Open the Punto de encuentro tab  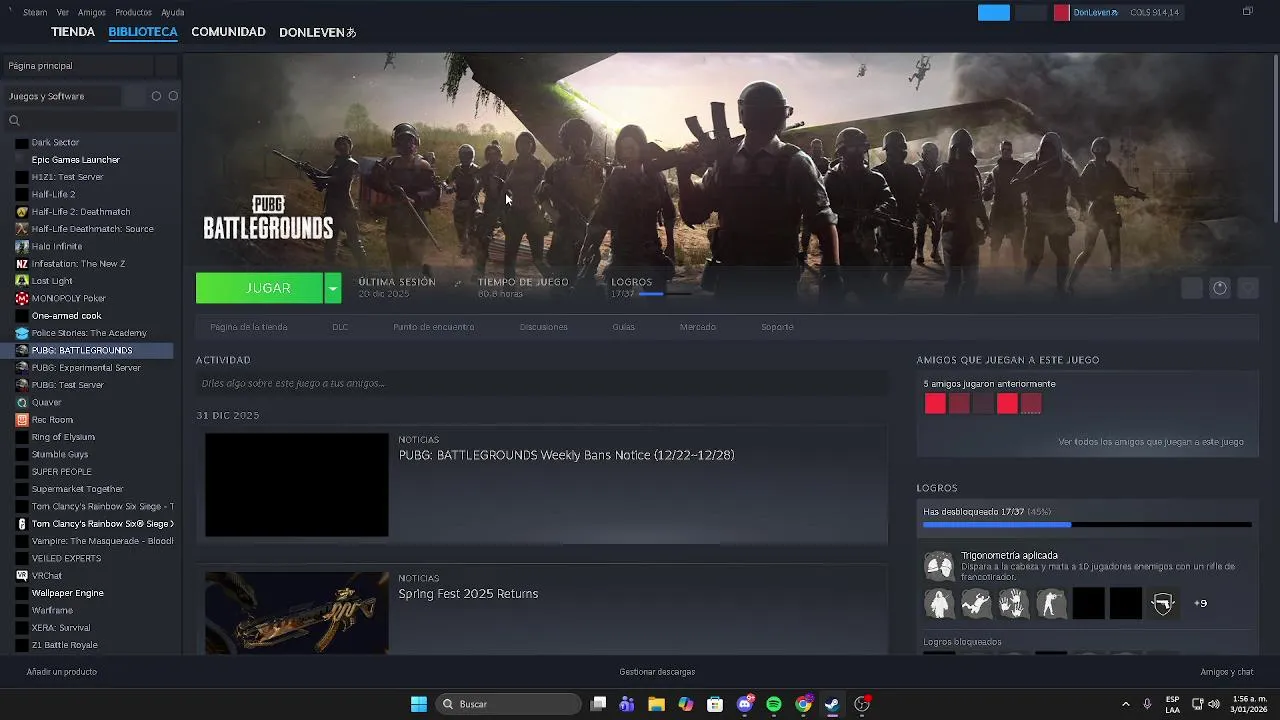pyautogui.click(x=434, y=327)
